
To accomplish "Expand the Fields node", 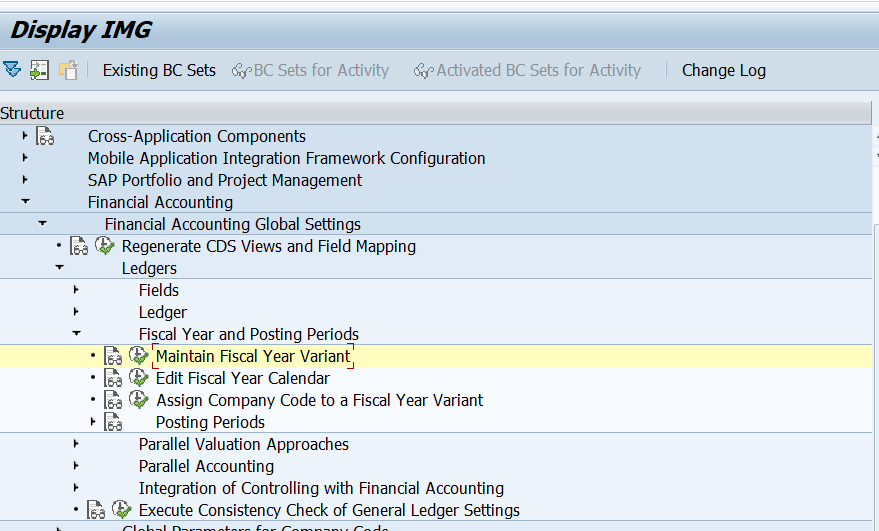I will coord(76,289).
